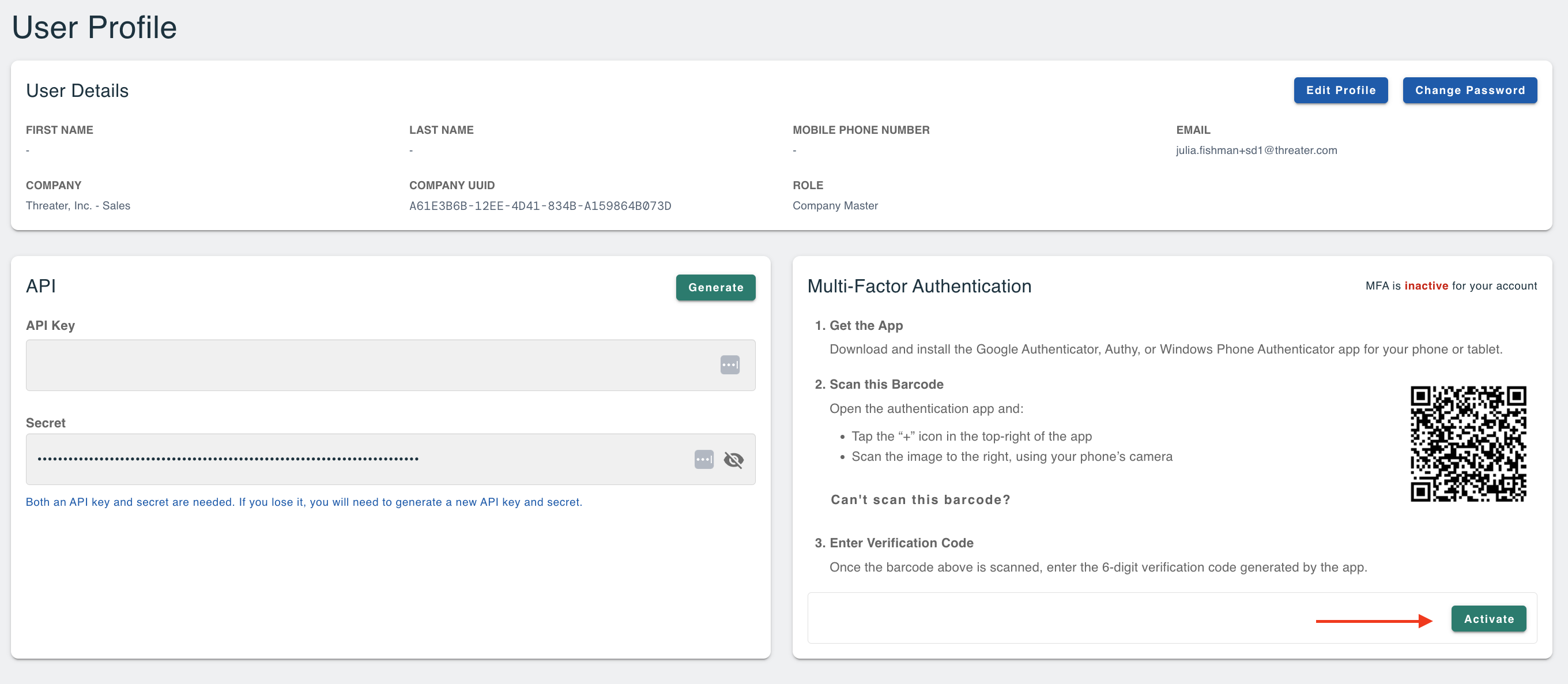Click the Edit Profile button
This screenshot has height=684, width=1568.
click(1340, 90)
